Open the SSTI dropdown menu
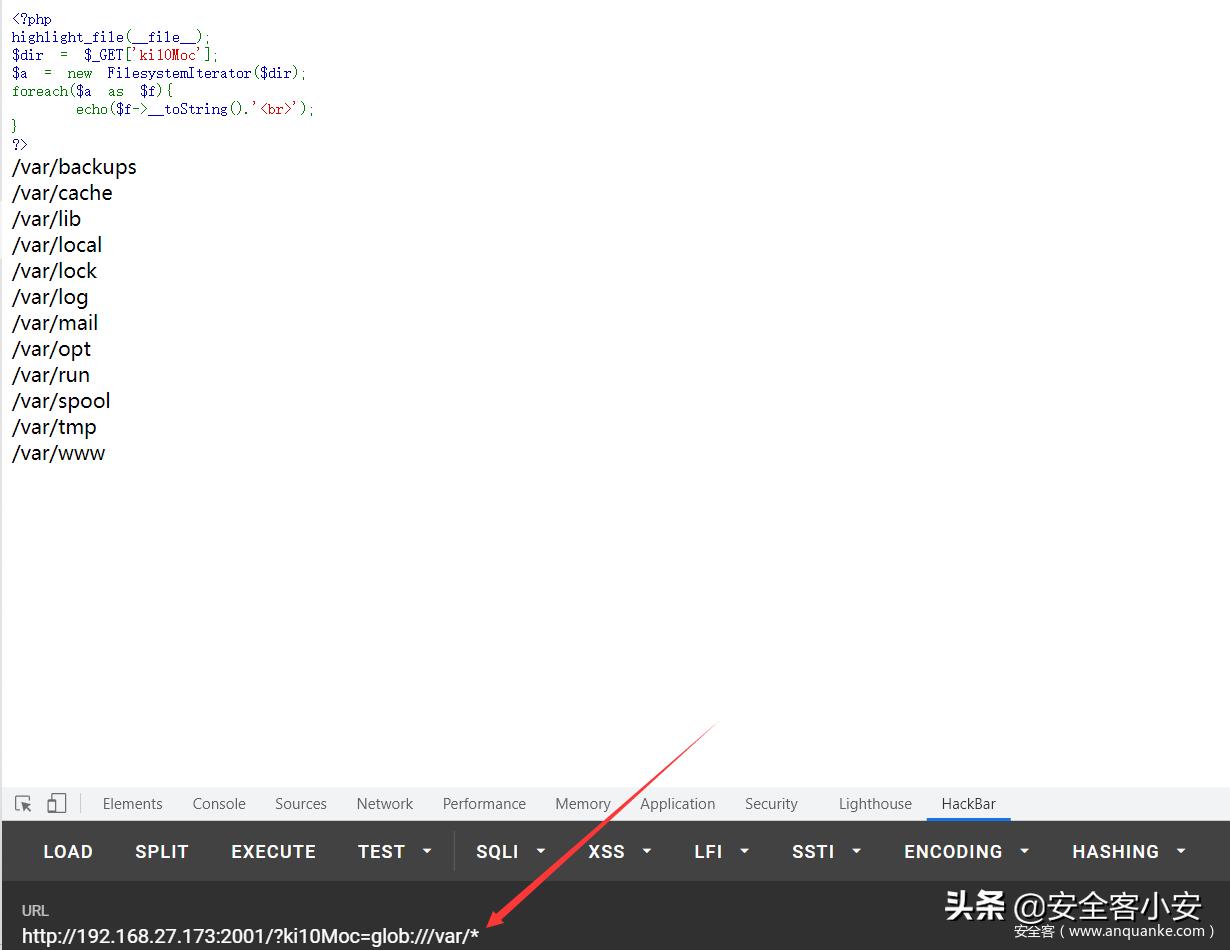The width and height of the screenshot is (1230, 950). coord(827,852)
